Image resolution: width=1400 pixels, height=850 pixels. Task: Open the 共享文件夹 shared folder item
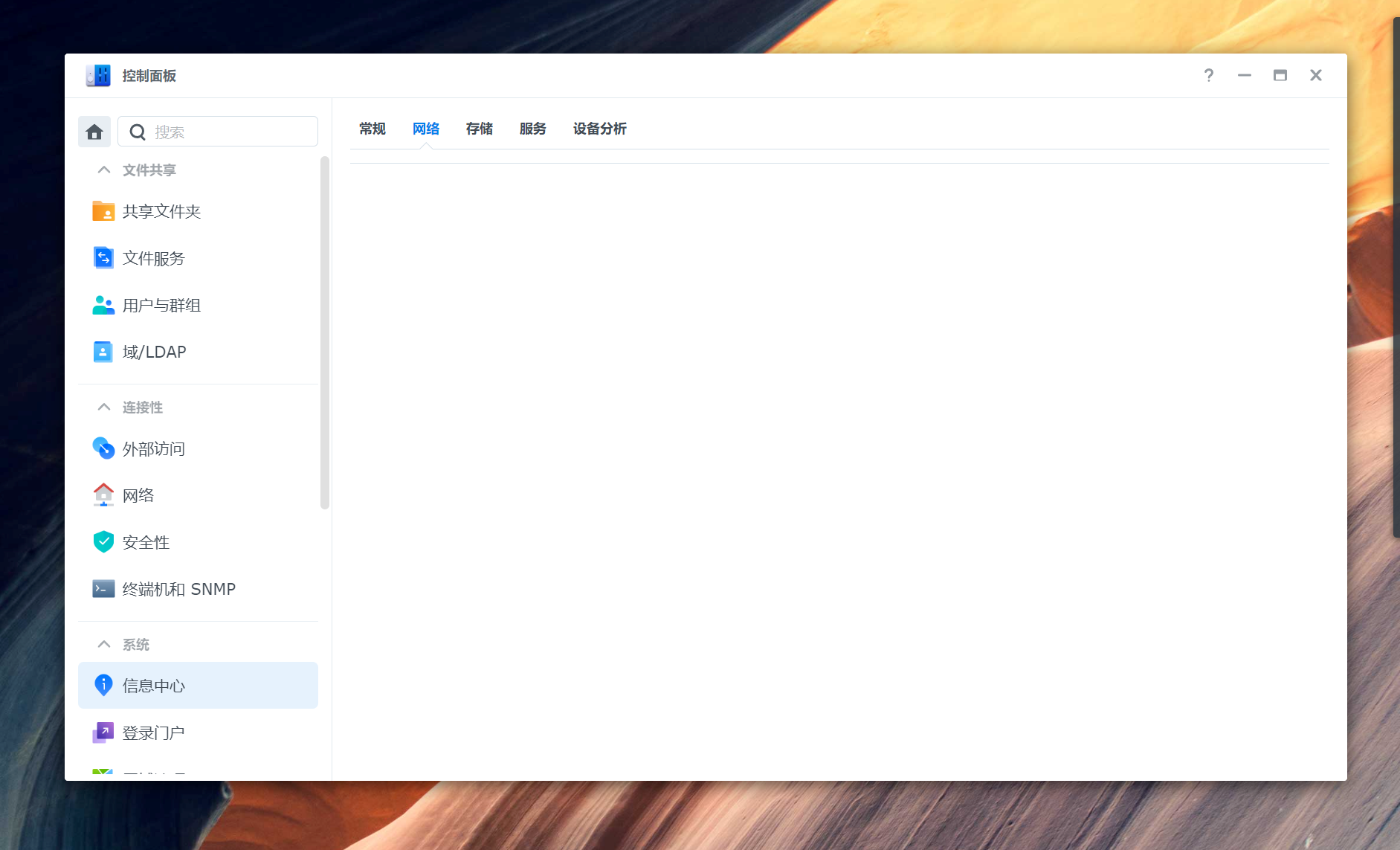tap(161, 212)
